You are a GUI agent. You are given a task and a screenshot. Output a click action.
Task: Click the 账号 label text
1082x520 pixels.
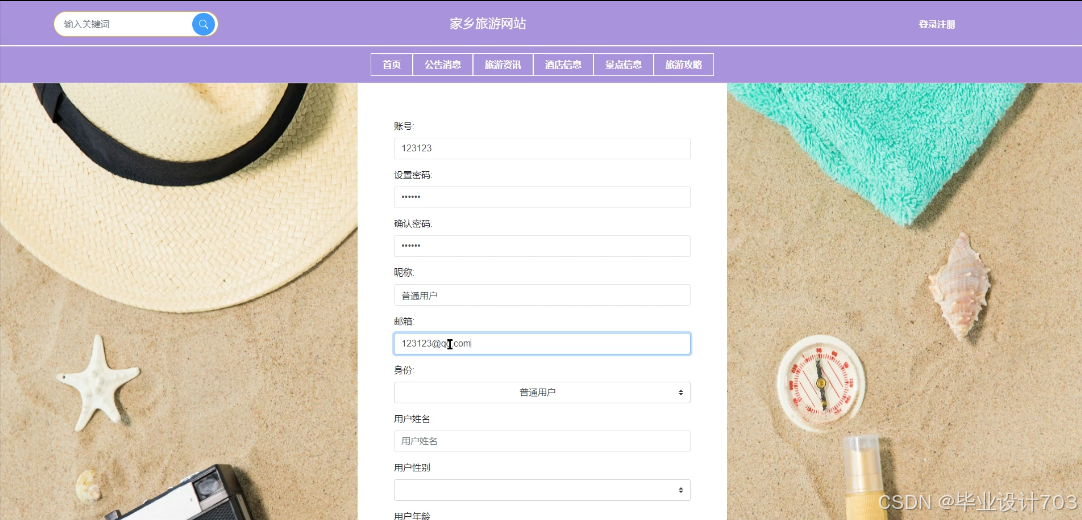tap(404, 126)
